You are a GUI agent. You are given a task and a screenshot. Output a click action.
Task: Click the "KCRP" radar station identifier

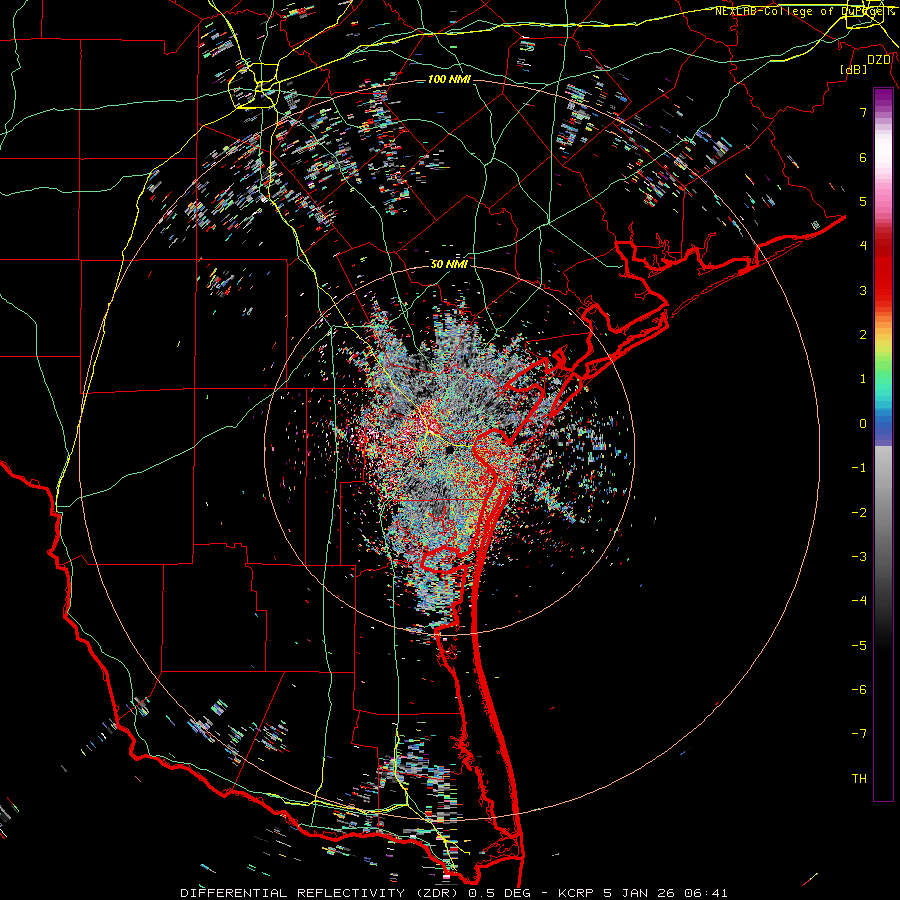point(575,893)
